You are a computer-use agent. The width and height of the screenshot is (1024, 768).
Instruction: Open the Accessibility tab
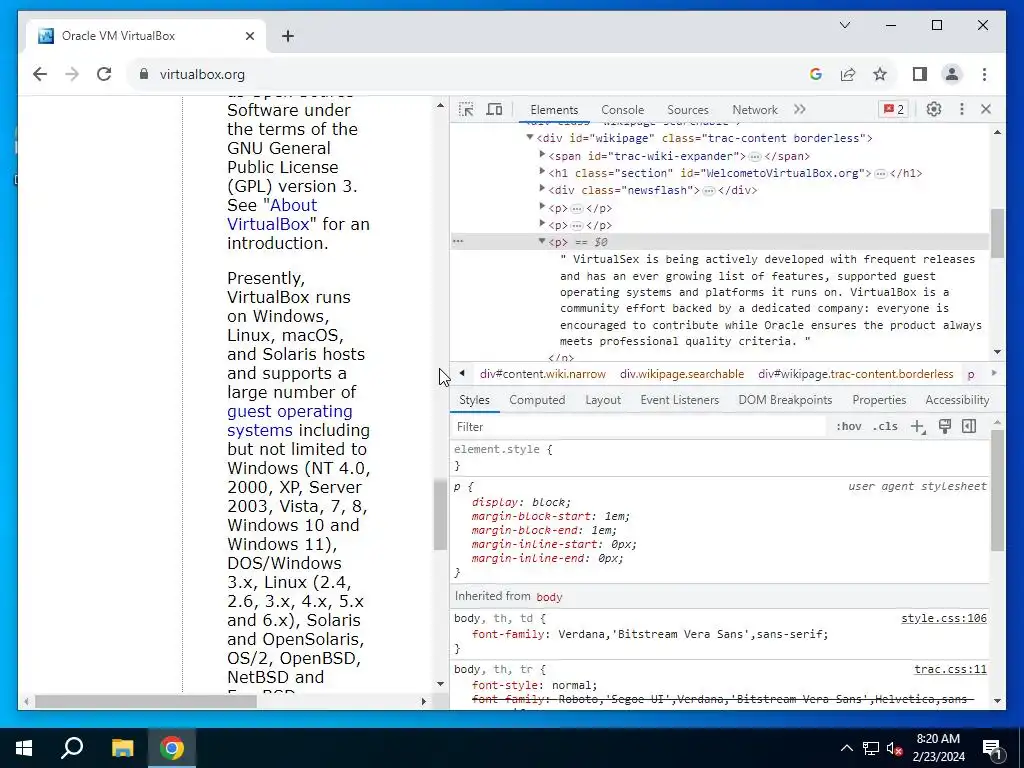(957, 400)
